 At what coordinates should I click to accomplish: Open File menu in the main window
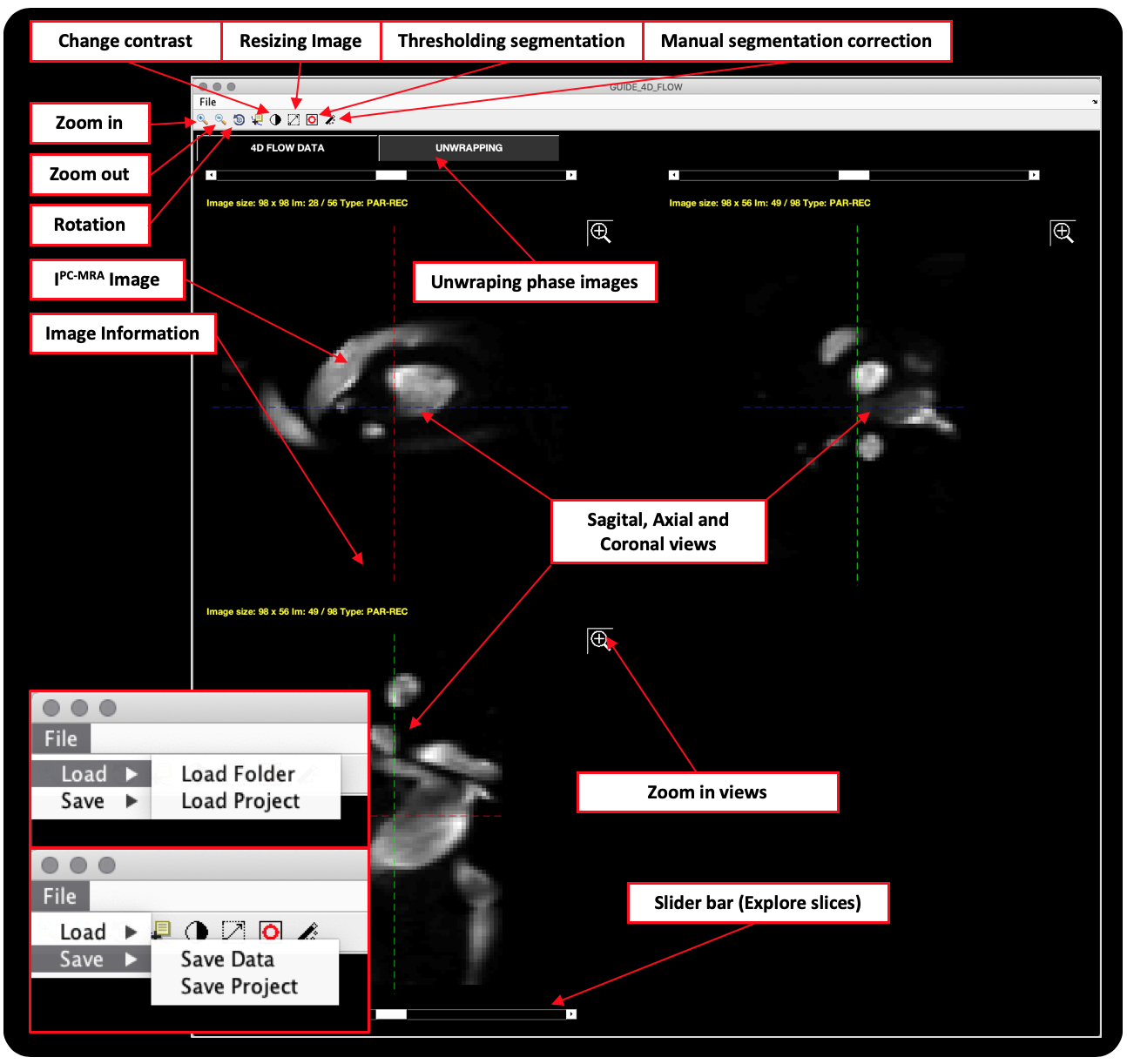pos(207,102)
